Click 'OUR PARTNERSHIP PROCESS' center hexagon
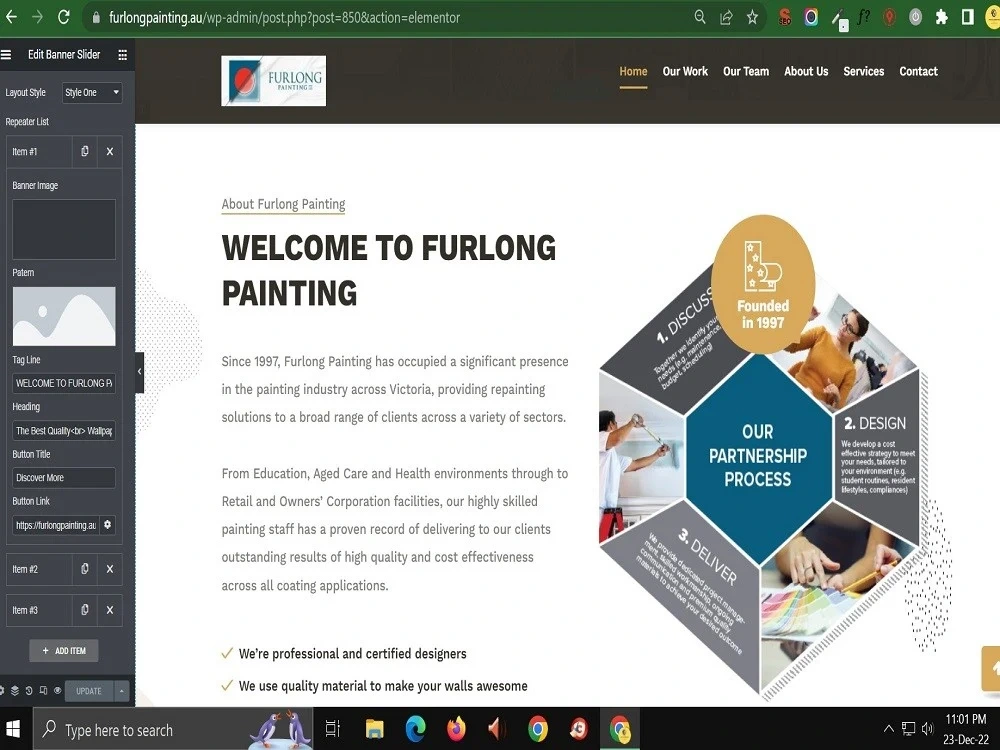1000x750 pixels. tap(758, 455)
